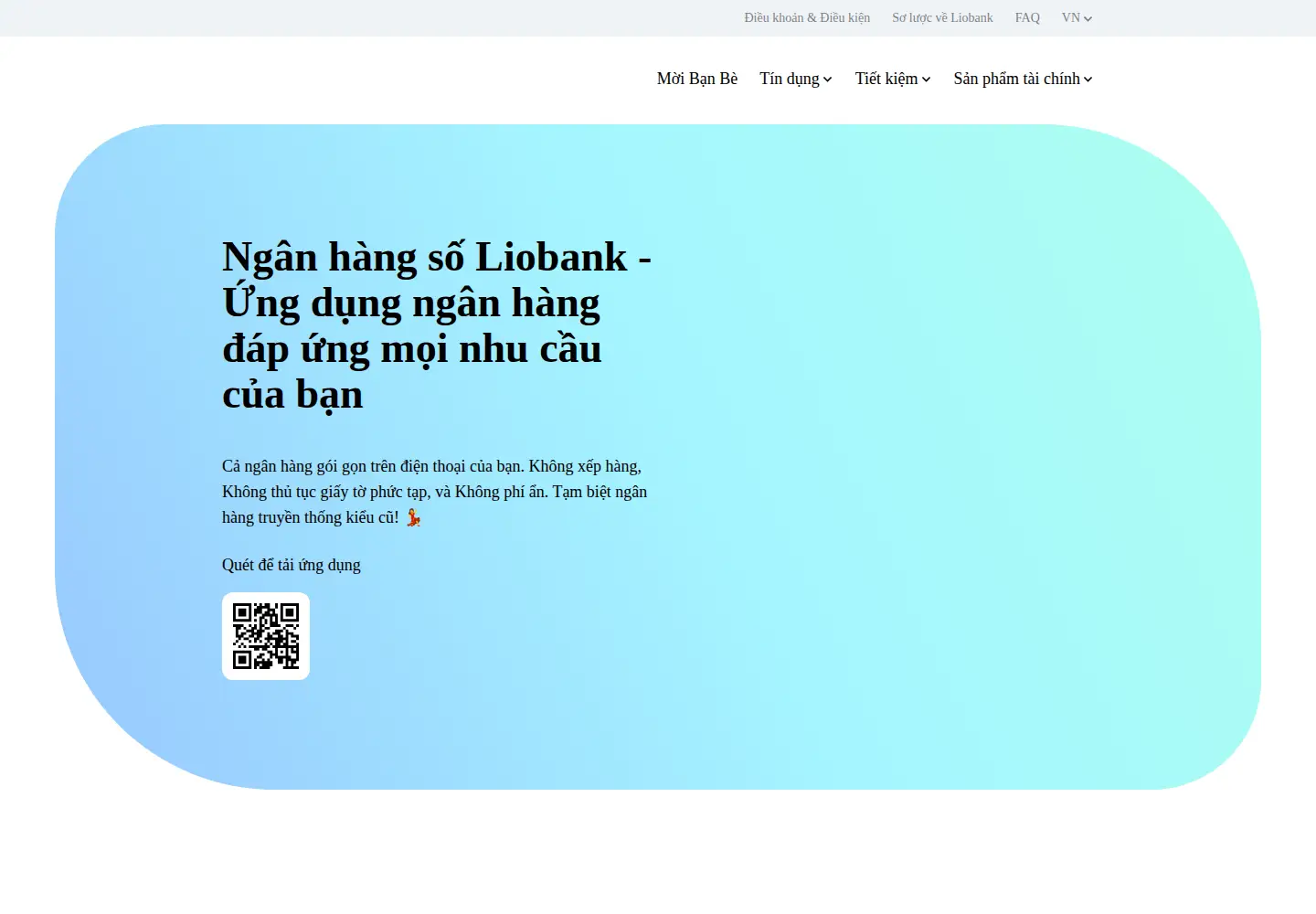Go to the FAQ page
The width and height of the screenshot is (1316, 914).
click(x=1027, y=17)
